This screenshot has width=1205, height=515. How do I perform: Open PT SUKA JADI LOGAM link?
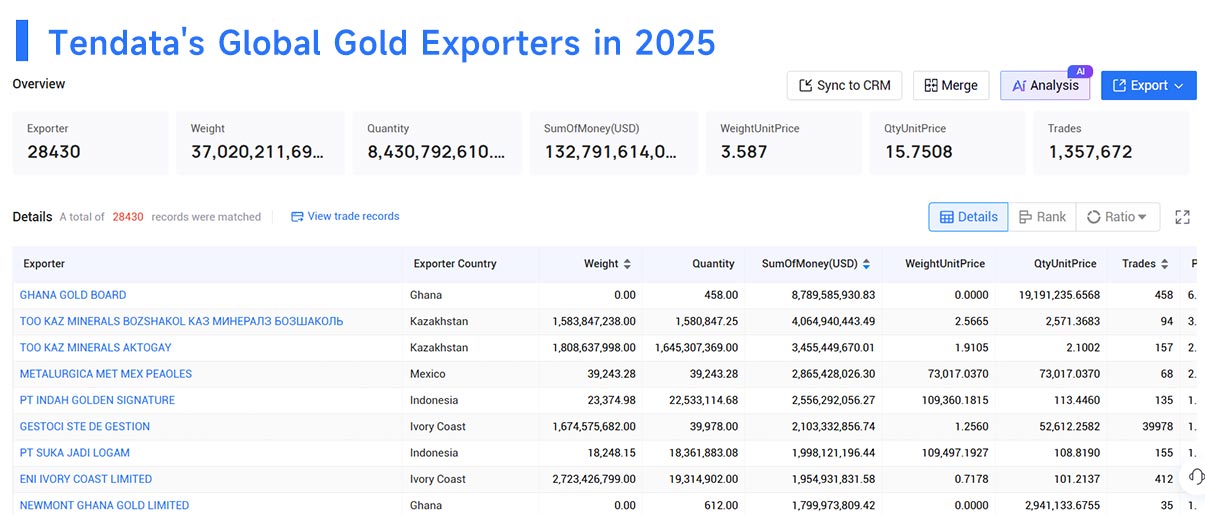tap(75, 452)
